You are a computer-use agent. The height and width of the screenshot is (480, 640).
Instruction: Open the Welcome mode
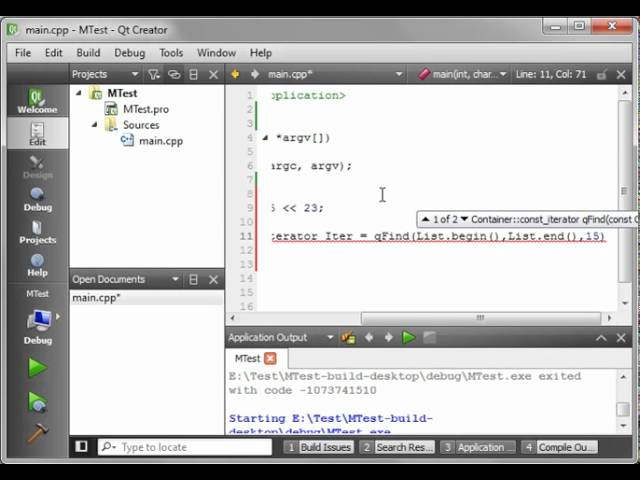pos(38,100)
